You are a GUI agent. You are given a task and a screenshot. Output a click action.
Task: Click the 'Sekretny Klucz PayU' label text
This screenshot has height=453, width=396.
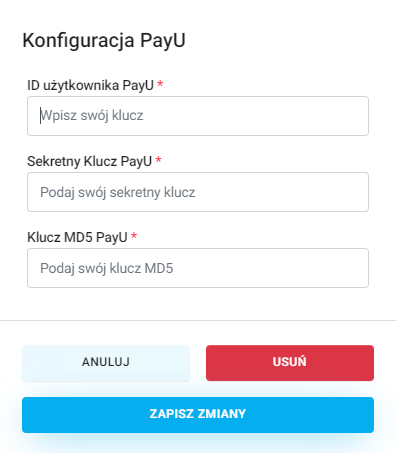[x=89, y=161]
